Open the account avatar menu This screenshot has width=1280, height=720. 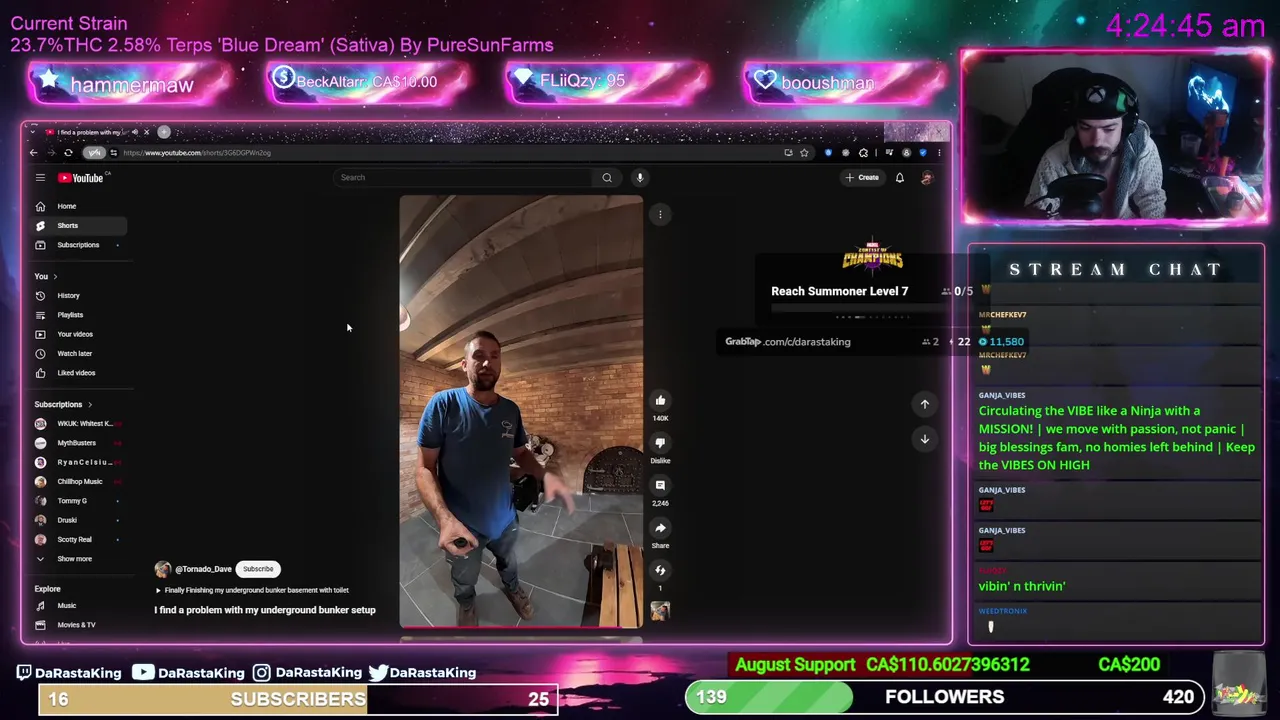click(x=927, y=178)
